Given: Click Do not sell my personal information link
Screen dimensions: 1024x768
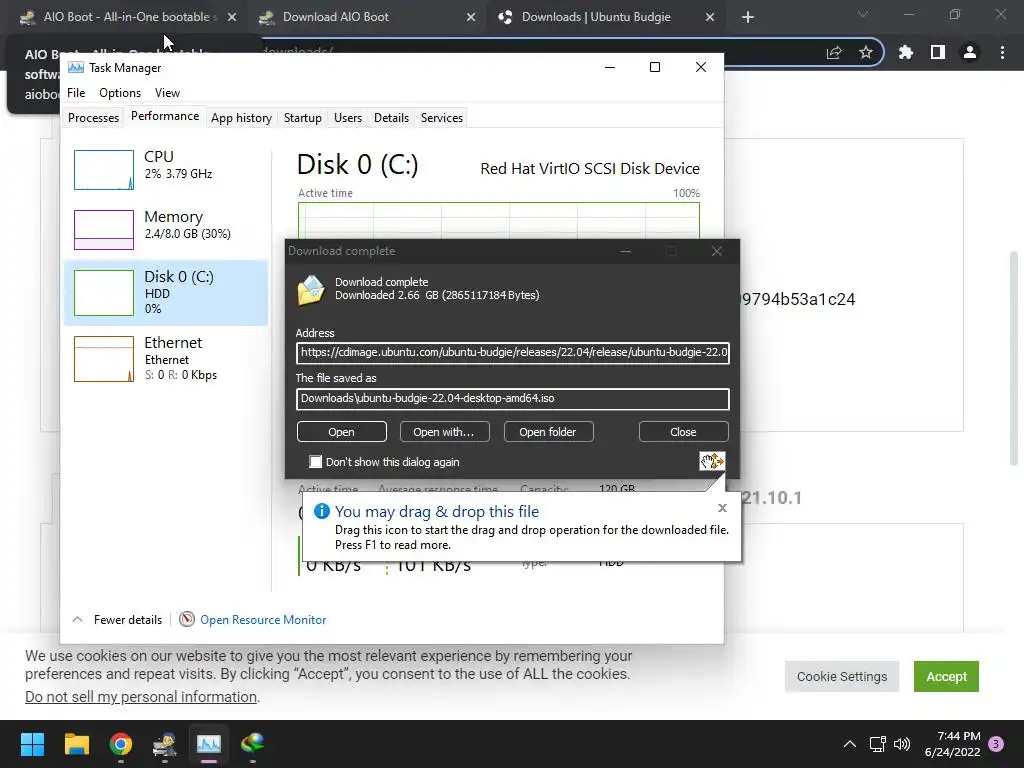Looking at the screenshot, I should click(x=141, y=697).
